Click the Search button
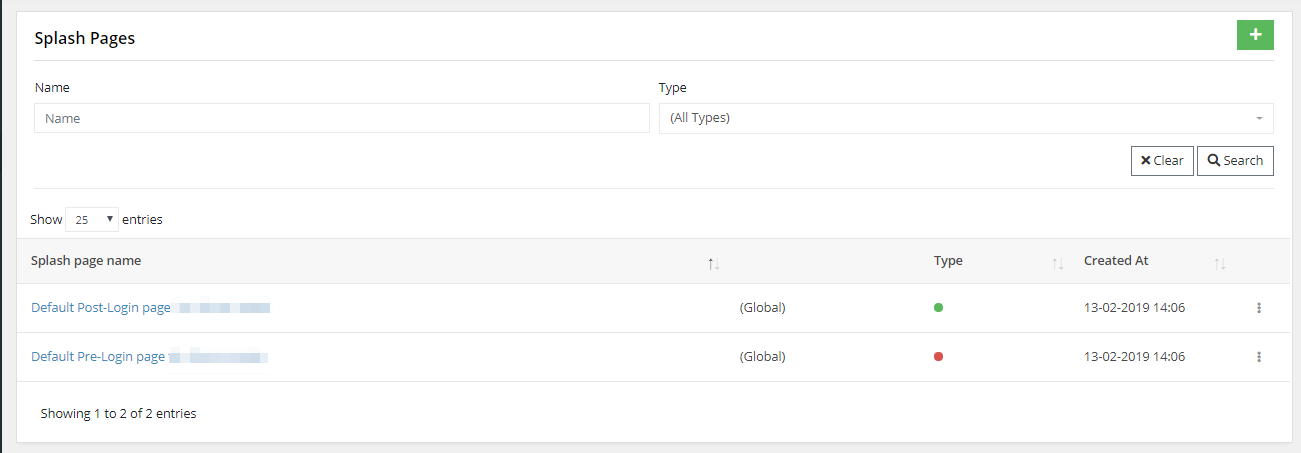Viewport: 1301px width, 453px height. coord(1235,160)
